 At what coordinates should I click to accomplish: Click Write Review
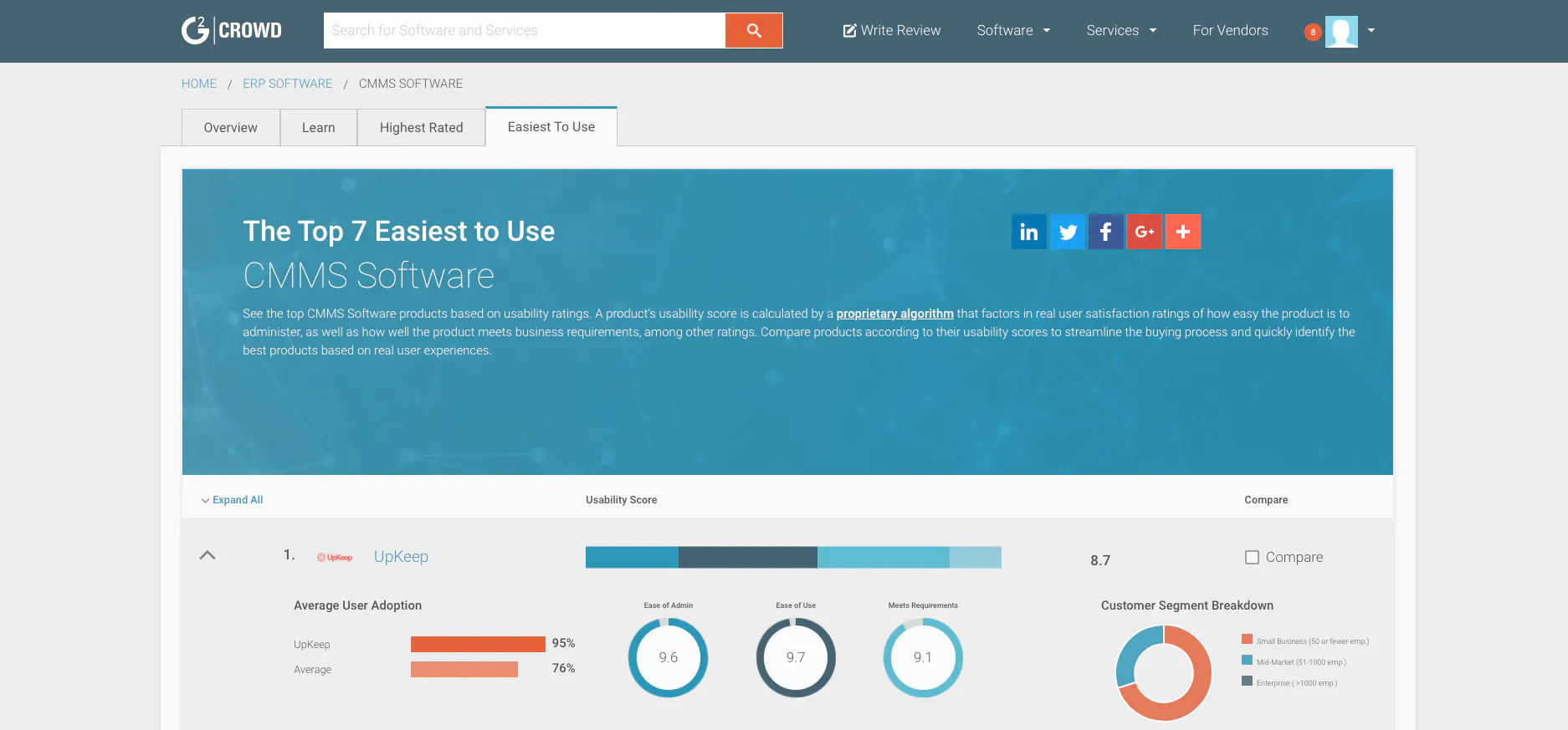[892, 30]
